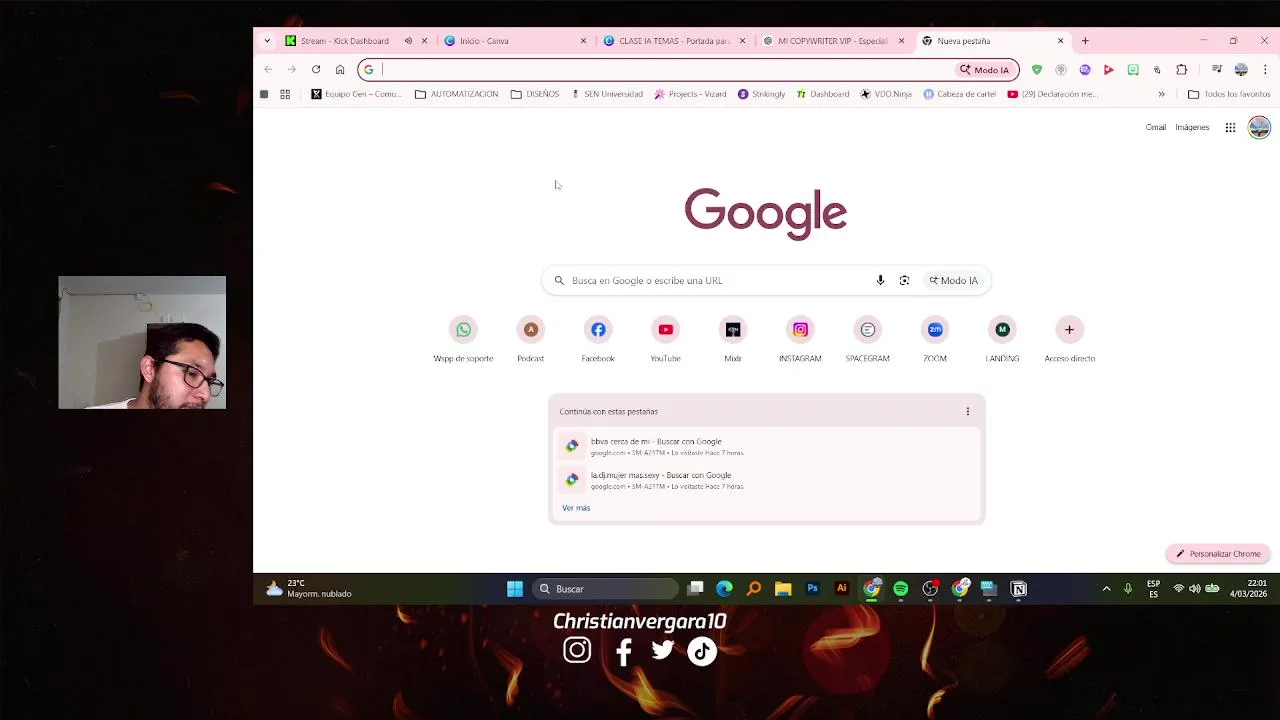Mute the Kick Dashboard tab audio icon
The height and width of the screenshot is (720, 1280).
tap(408, 41)
